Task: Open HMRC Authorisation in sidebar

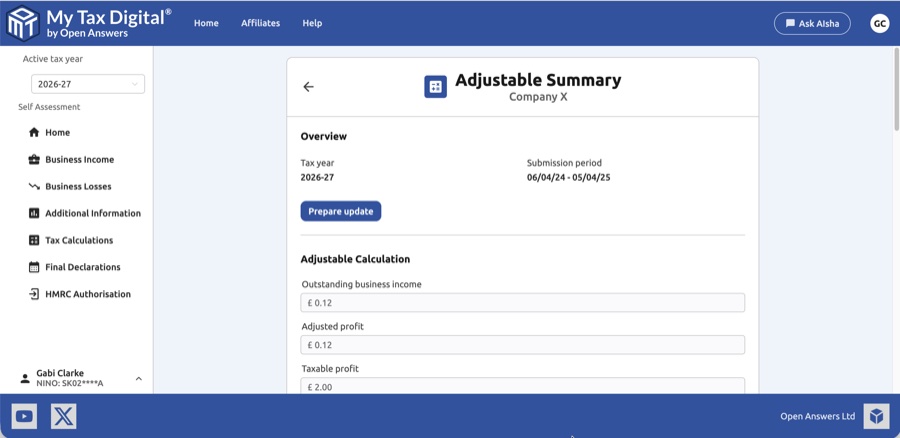Action: pyautogui.click(x=88, y=294)
